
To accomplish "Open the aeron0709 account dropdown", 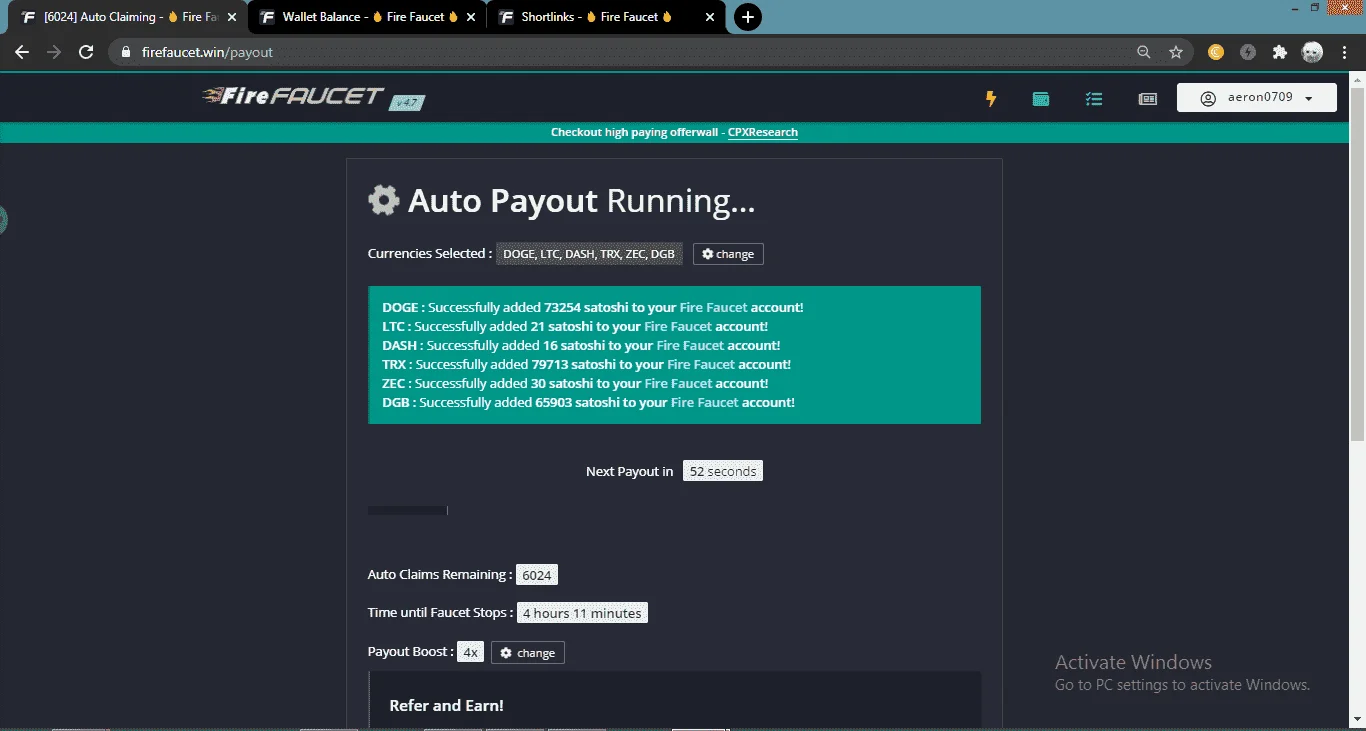I will click(1257, 98).
